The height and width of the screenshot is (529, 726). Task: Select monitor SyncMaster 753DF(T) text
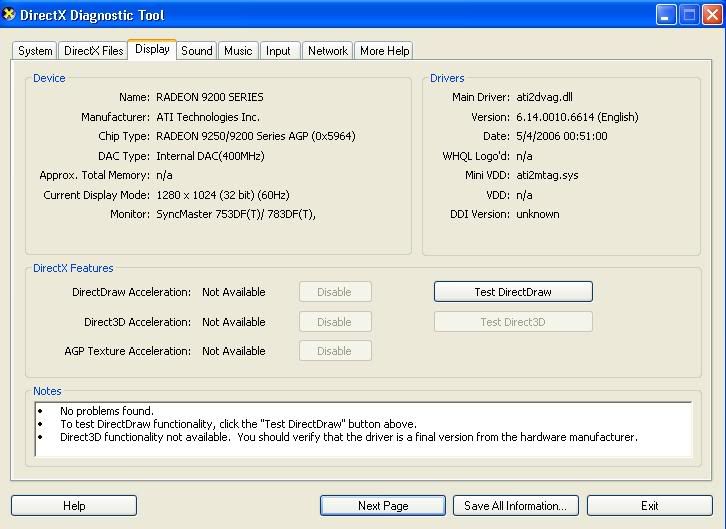(236, 214)
